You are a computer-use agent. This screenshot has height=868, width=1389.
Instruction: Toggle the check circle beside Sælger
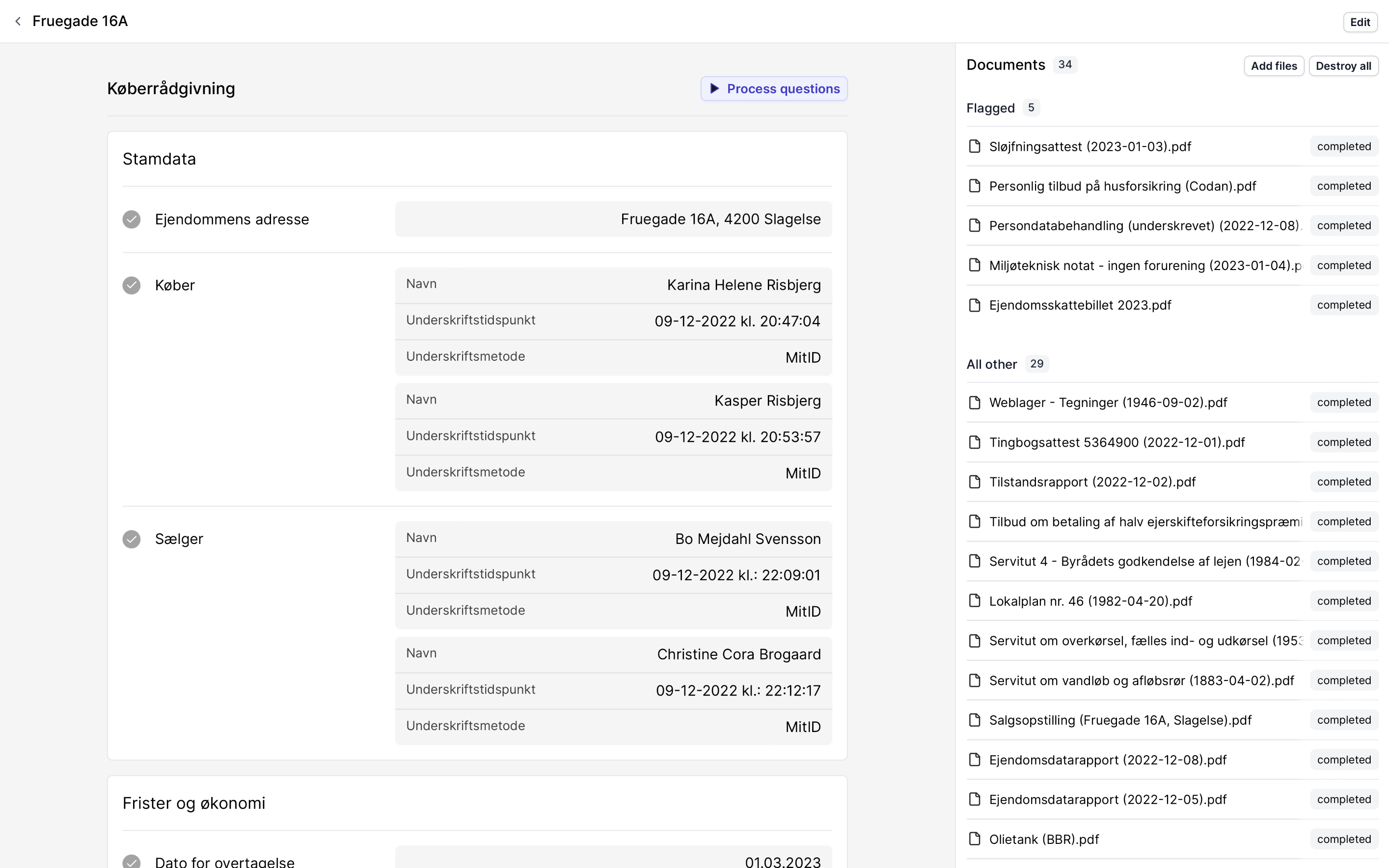click(132, 539)
